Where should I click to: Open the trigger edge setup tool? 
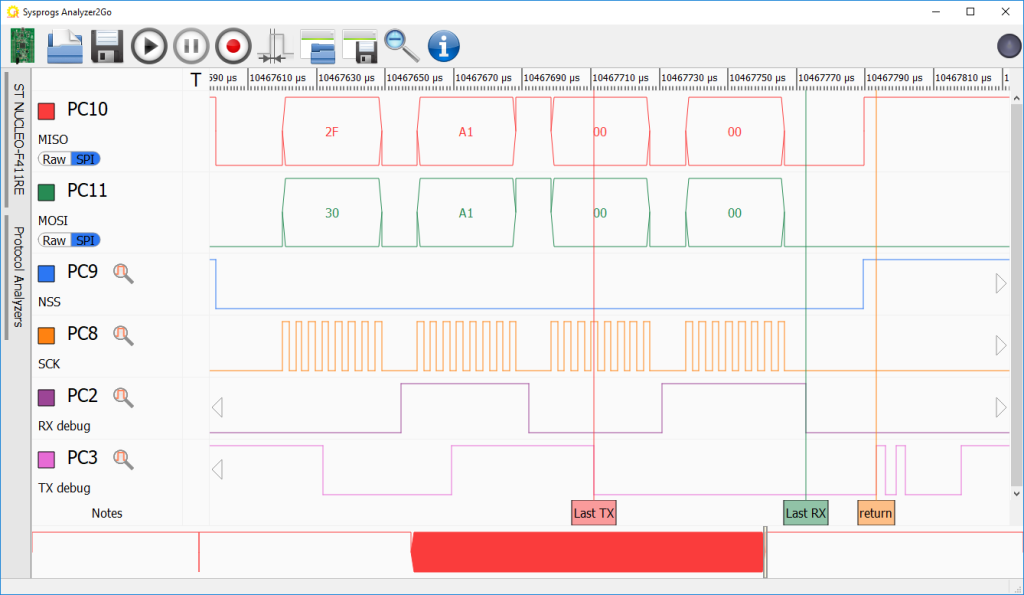pos(274,46)
